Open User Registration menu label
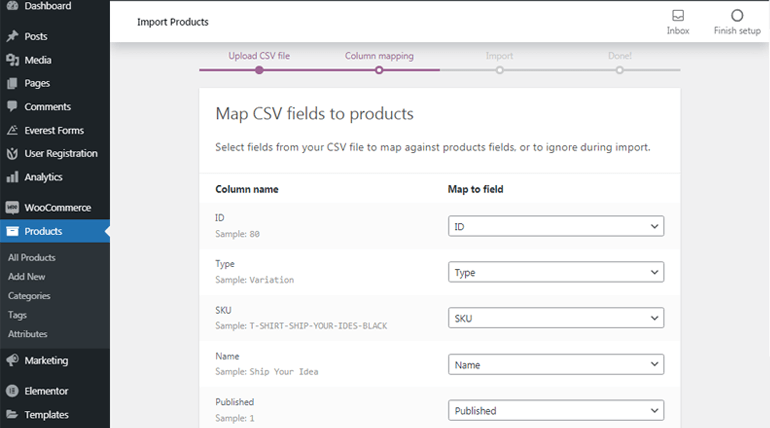This screenshot has width=770, height=428. [x=61, y=154]
